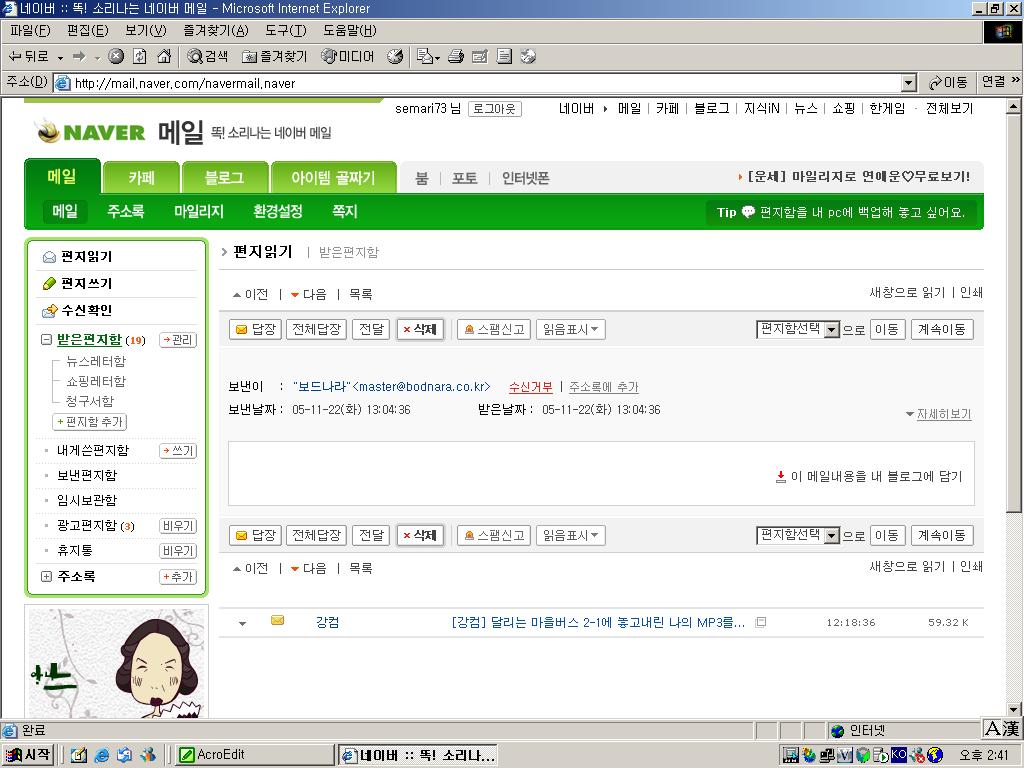This screenshot has height=768, width=1024.
Task: Click the scrollbar up arrow
Action: [1013, 106]
